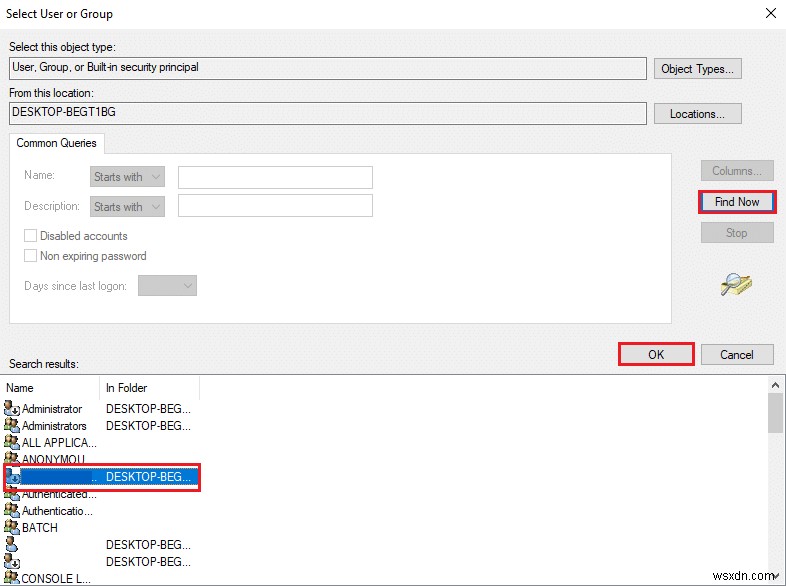
Task: Select the ALL APPLICA... group icon
Action: pyautogui.click(x=12, y=442)
